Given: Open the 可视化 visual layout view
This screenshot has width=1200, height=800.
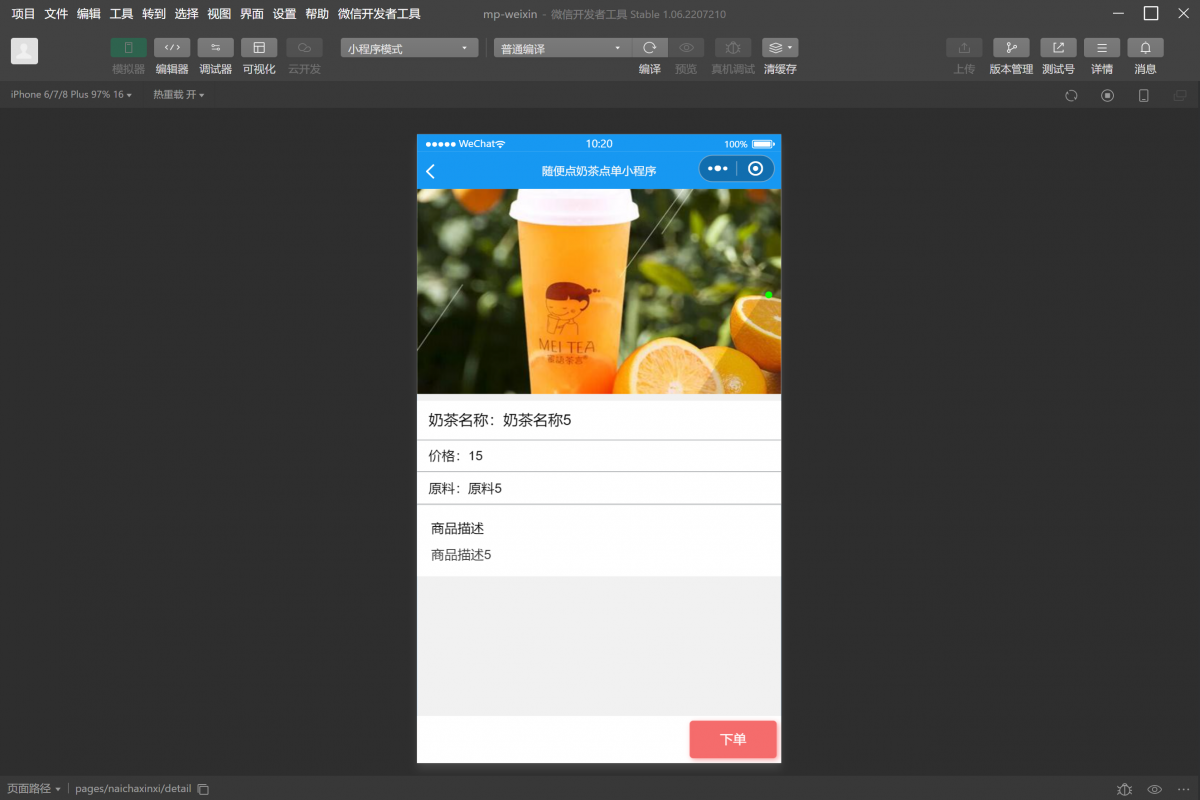Looking at the screenshot, I should coord(259,48).
